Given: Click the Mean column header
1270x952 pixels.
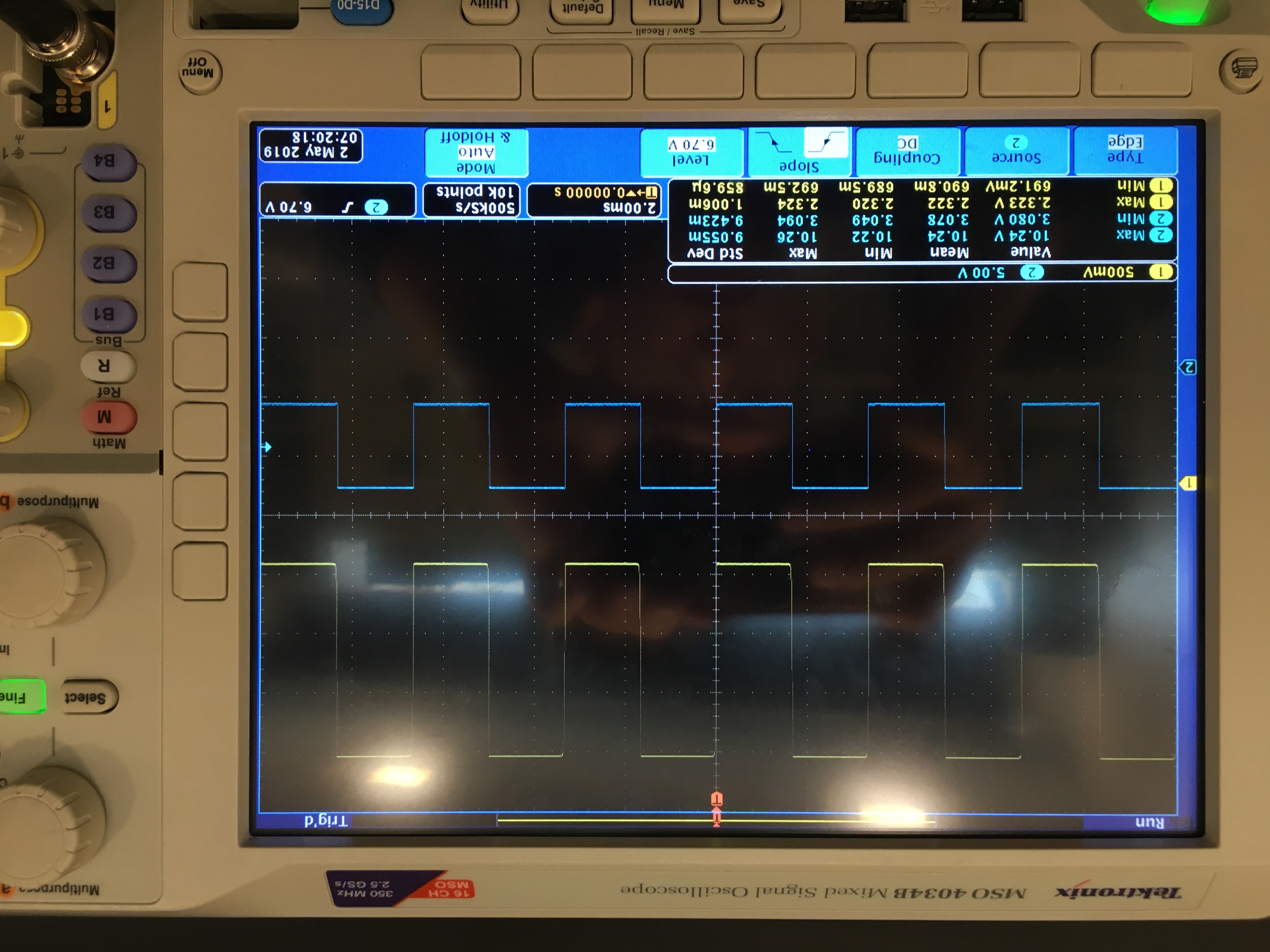Looking at the screenshot, I should tap(949, 252).
